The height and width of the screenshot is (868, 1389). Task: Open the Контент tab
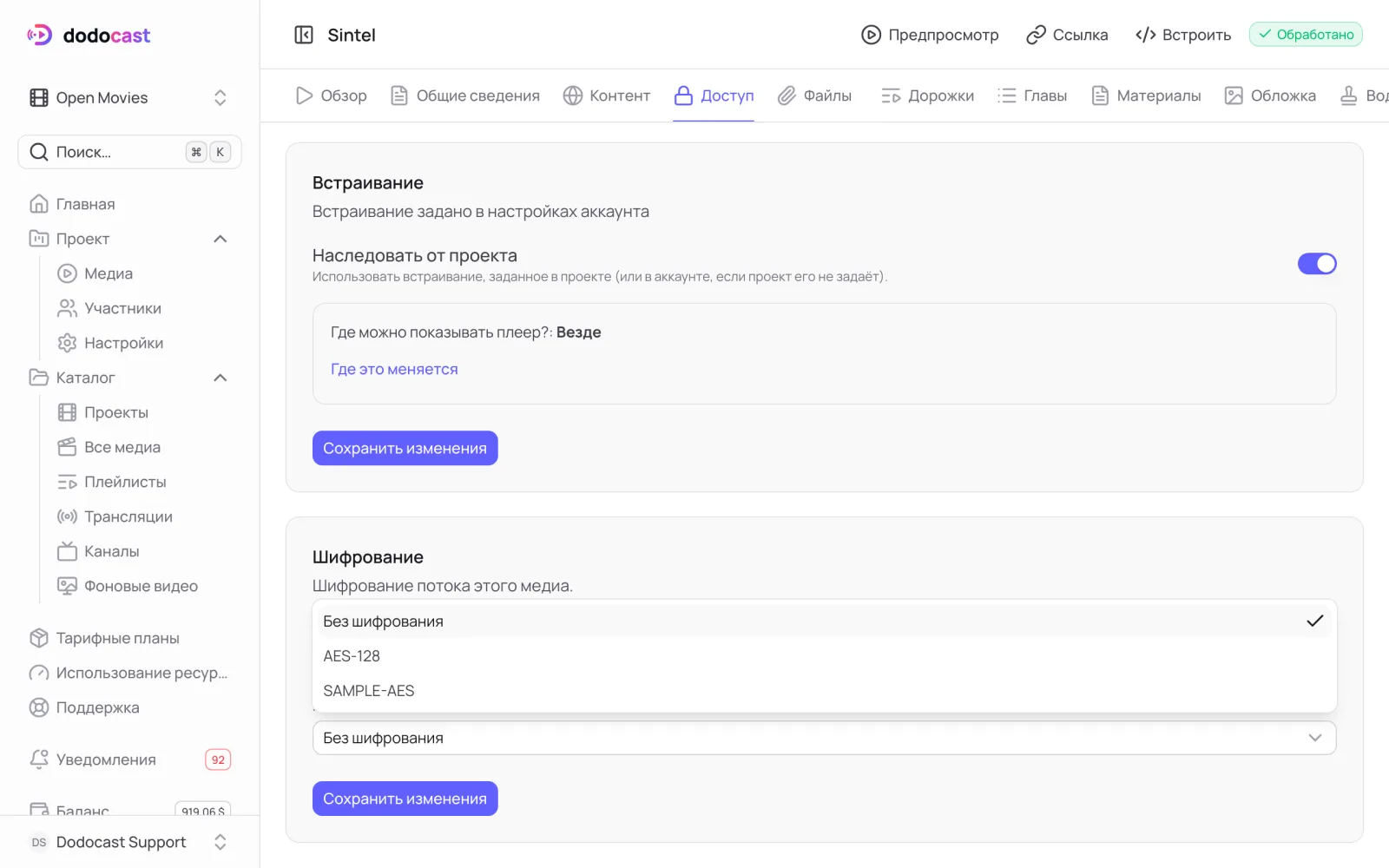pos(607,95)
